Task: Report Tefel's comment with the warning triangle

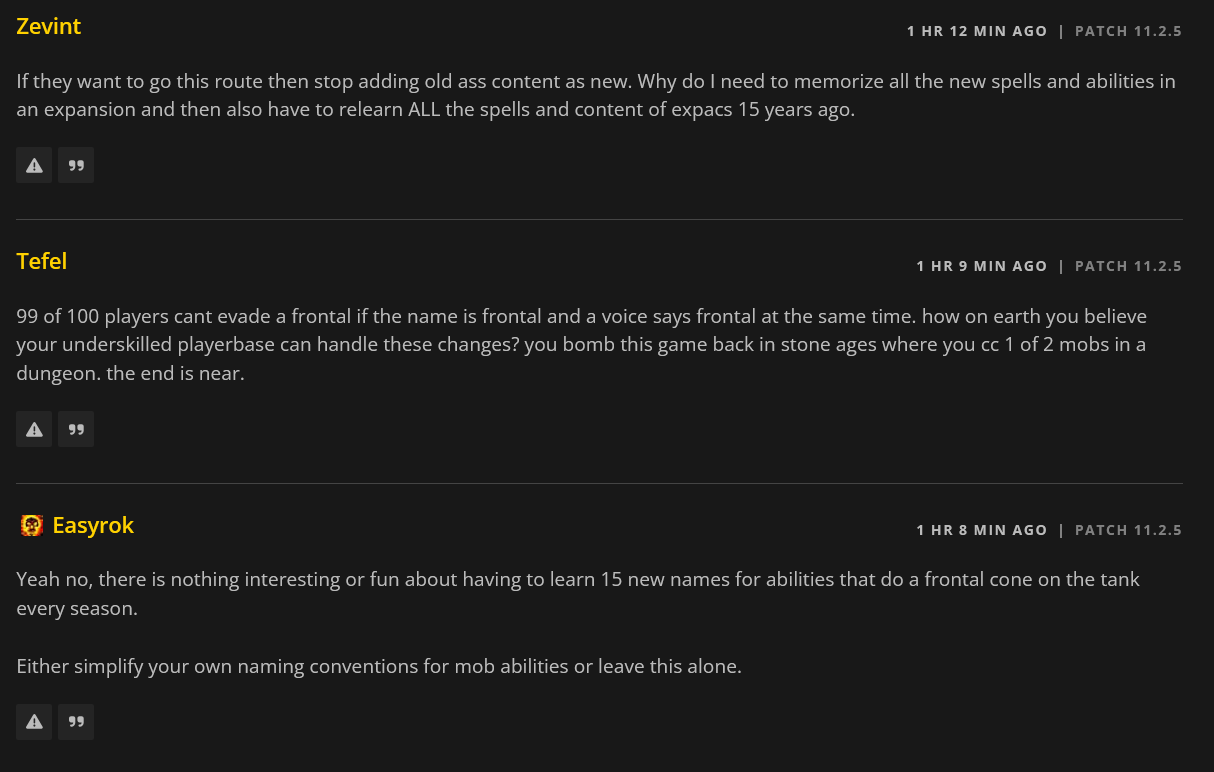Action: pyautogui.click(x=34, y=429)
